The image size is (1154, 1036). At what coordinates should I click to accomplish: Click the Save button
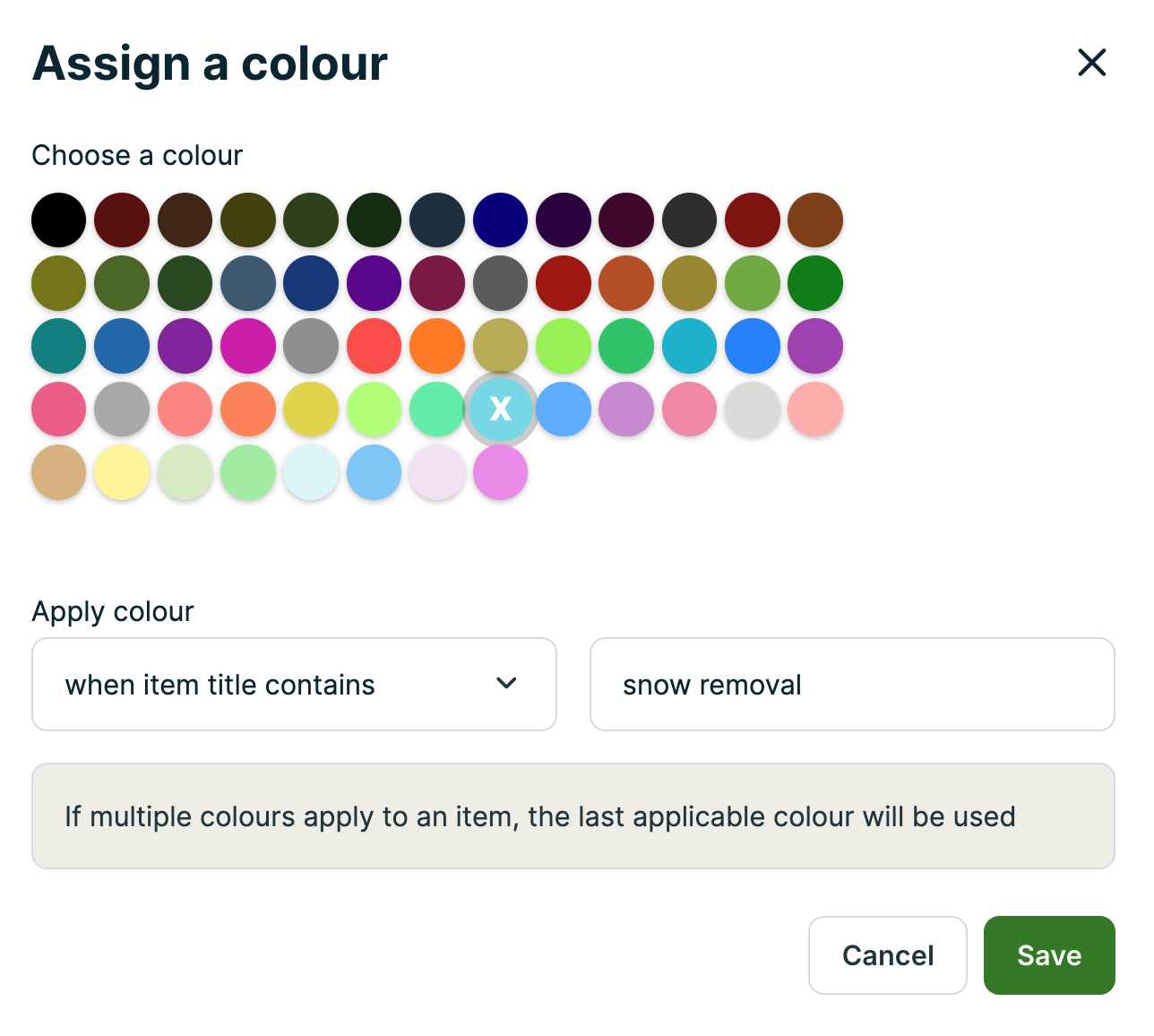pyautogui.click(x=1049, y=955)
